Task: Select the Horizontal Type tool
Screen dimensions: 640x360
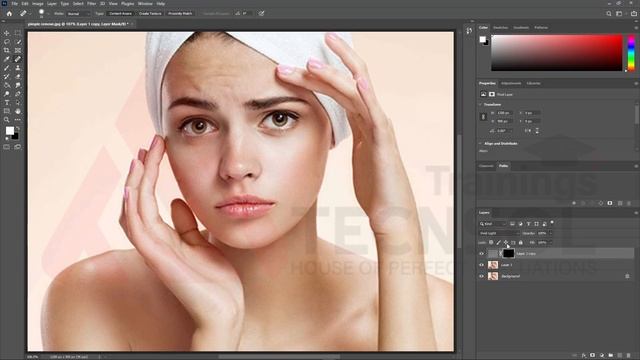Action: point(7,102)
